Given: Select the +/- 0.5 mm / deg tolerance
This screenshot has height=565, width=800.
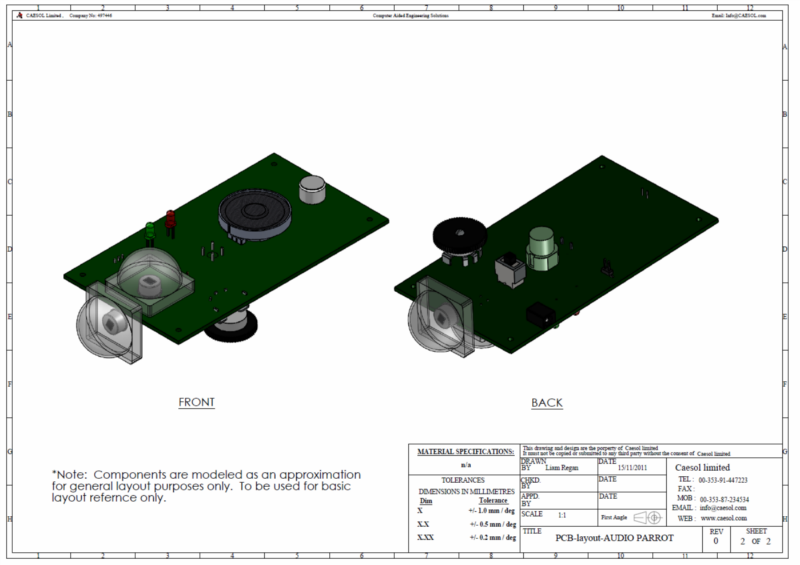Looking at the screenshot, I should tap(493, 524).
